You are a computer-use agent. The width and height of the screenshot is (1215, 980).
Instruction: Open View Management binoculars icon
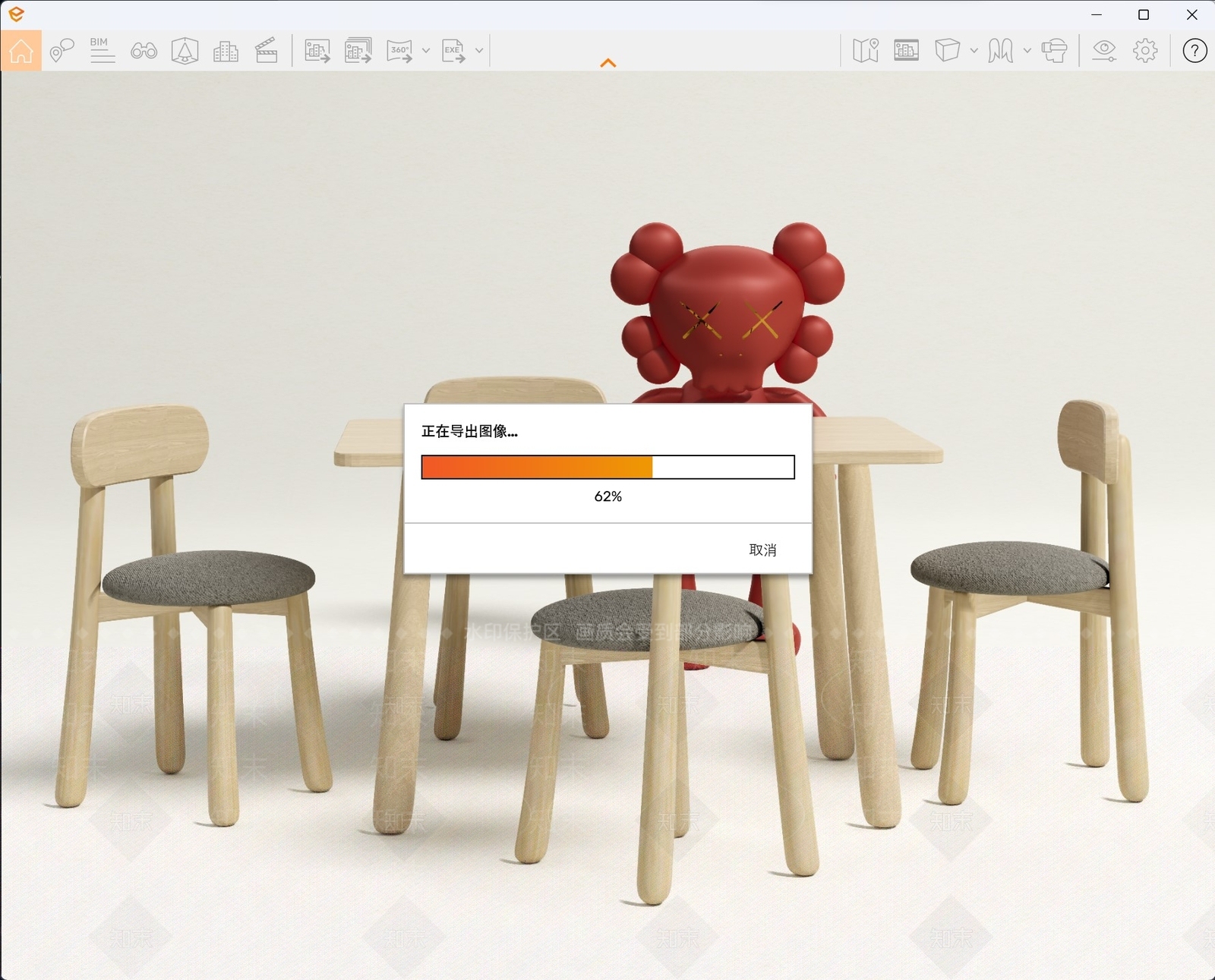[x=144, y=51]
